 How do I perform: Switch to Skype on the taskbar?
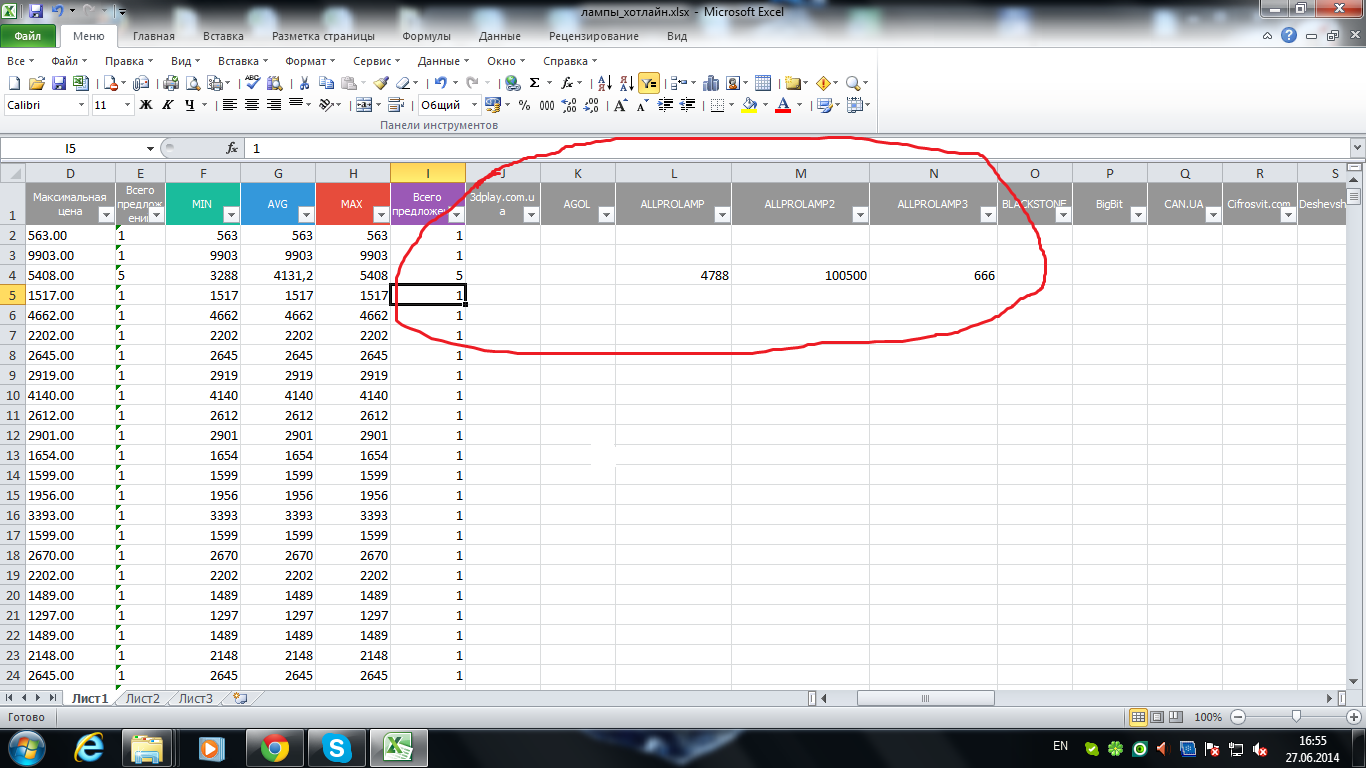[x=335, y=747]
